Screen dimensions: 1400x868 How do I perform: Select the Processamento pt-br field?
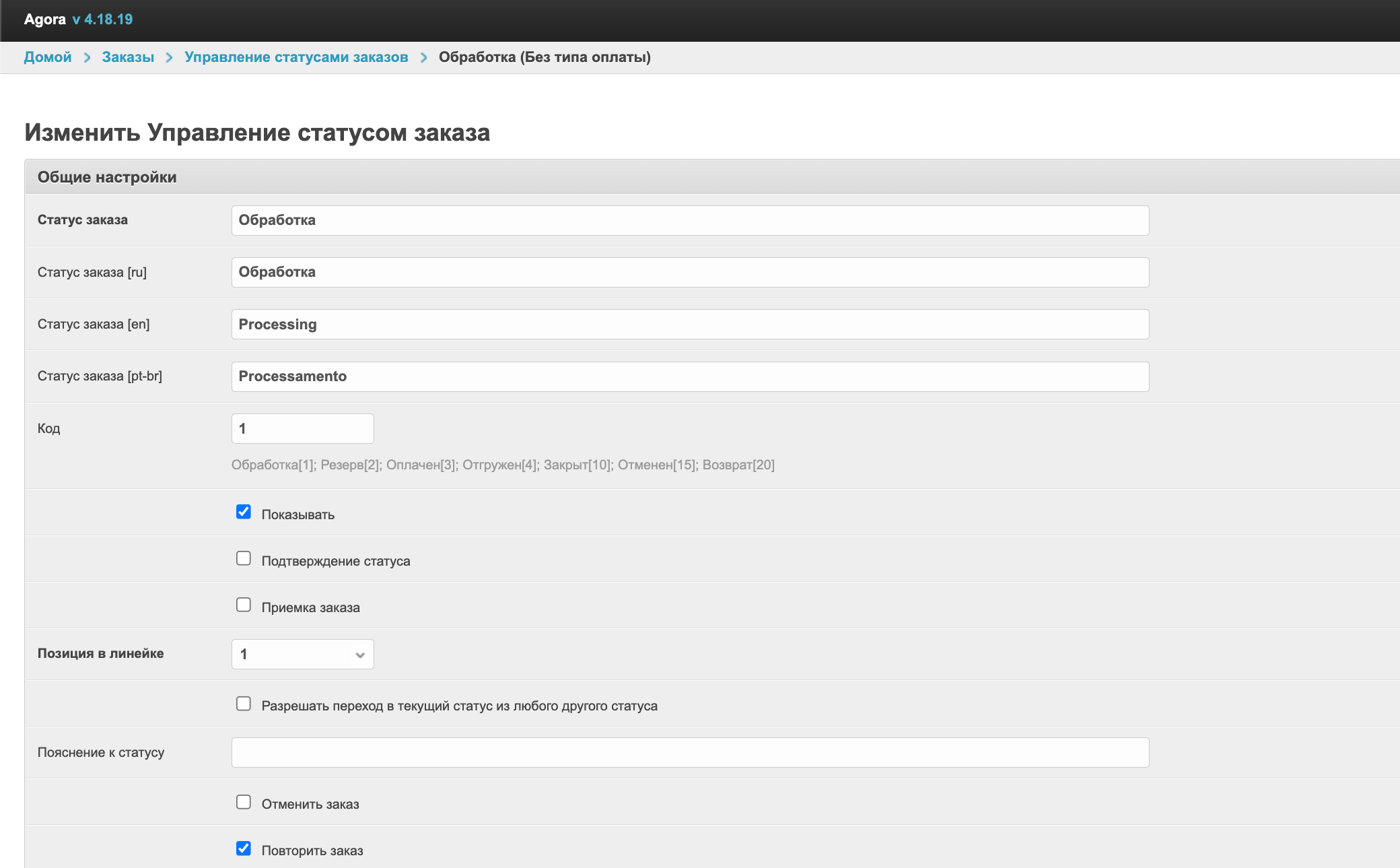tap(690, 377)
